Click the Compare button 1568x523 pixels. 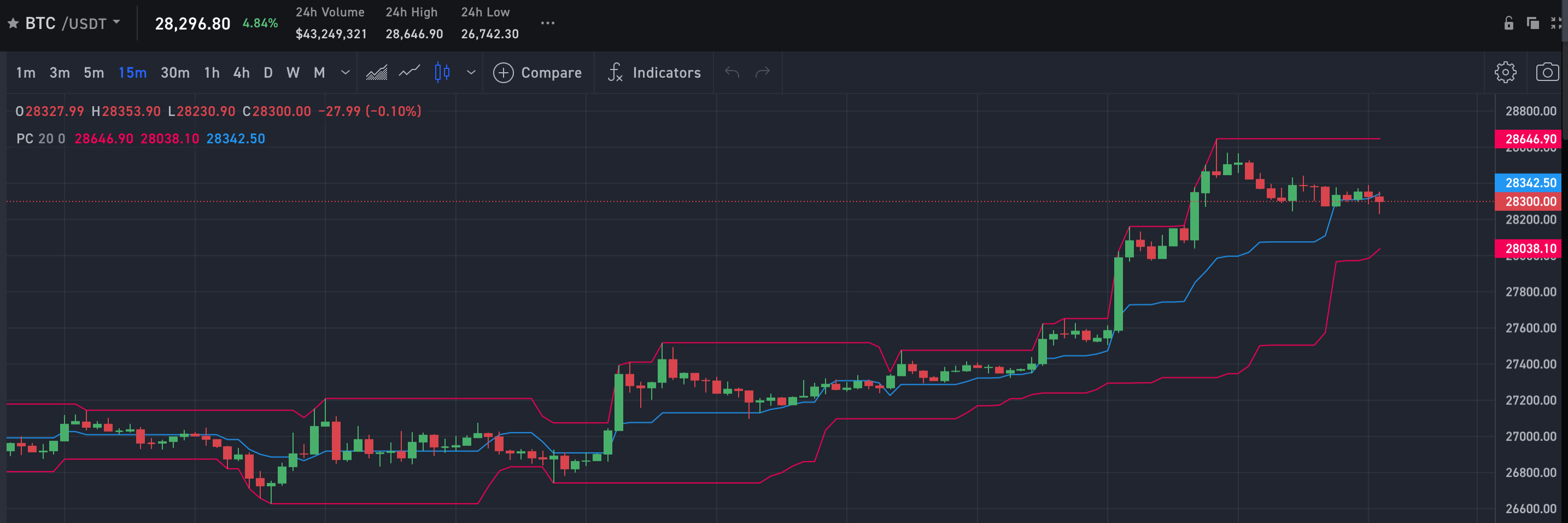(x=537, y=73)
